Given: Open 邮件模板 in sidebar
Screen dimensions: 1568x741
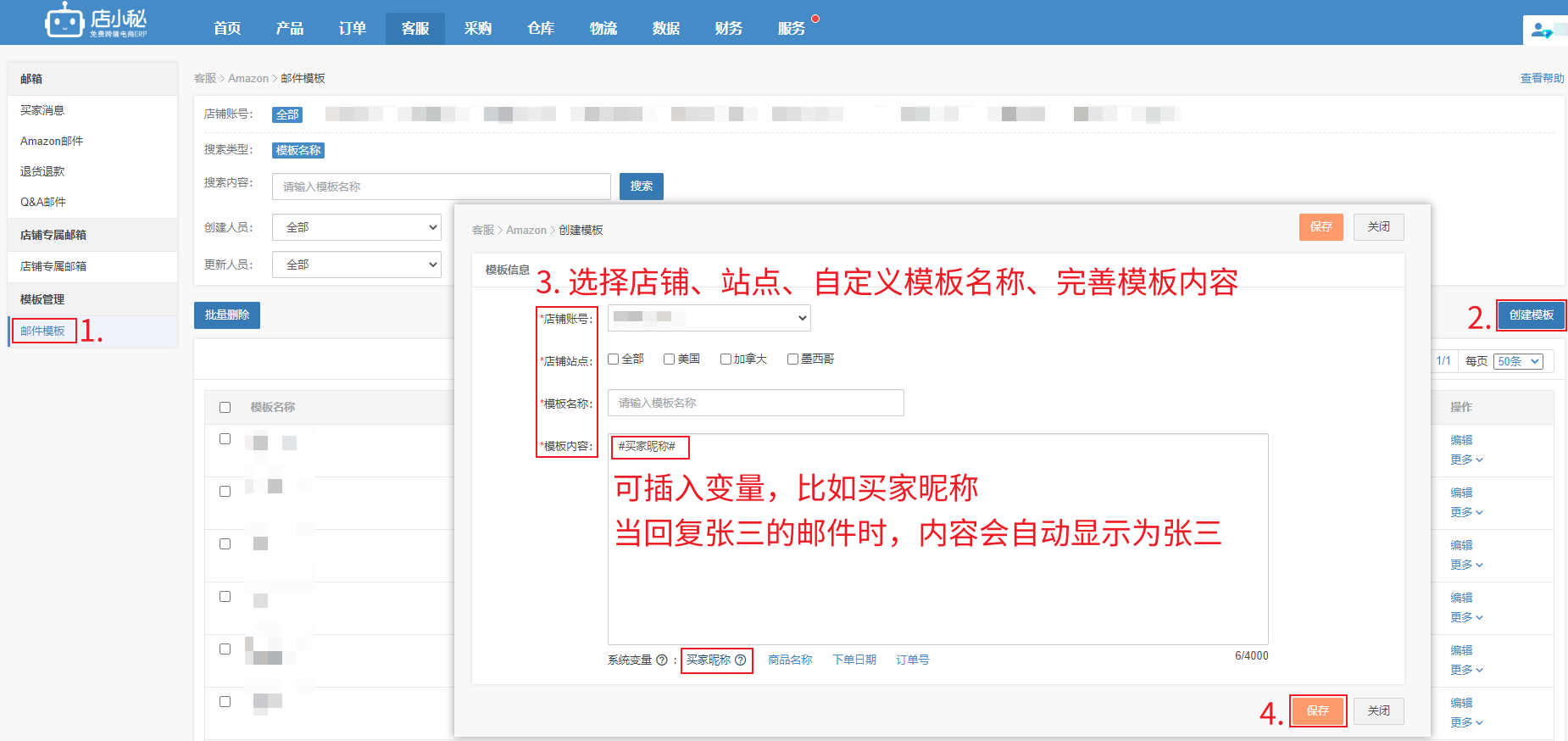Looking at the screenshot, I should tap(42, 331).
